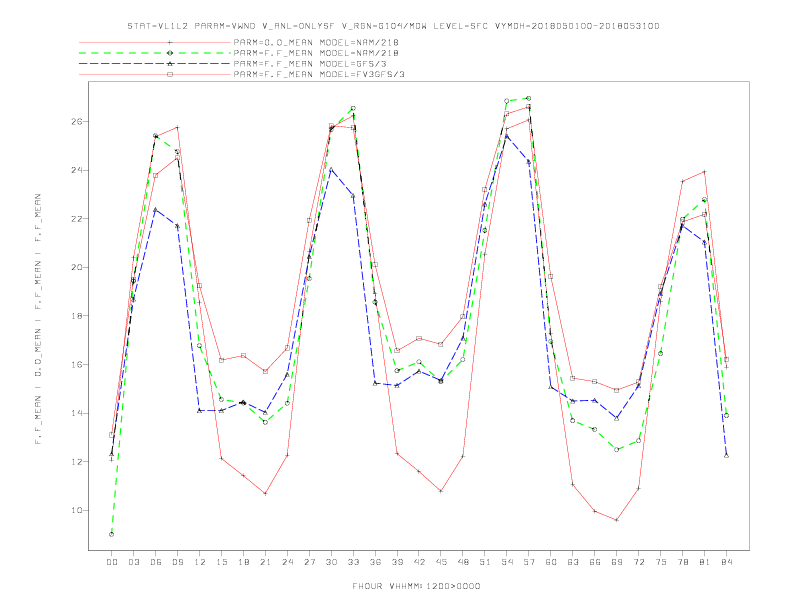Click the circle marker on the green legend line

(x=170, y=53)
